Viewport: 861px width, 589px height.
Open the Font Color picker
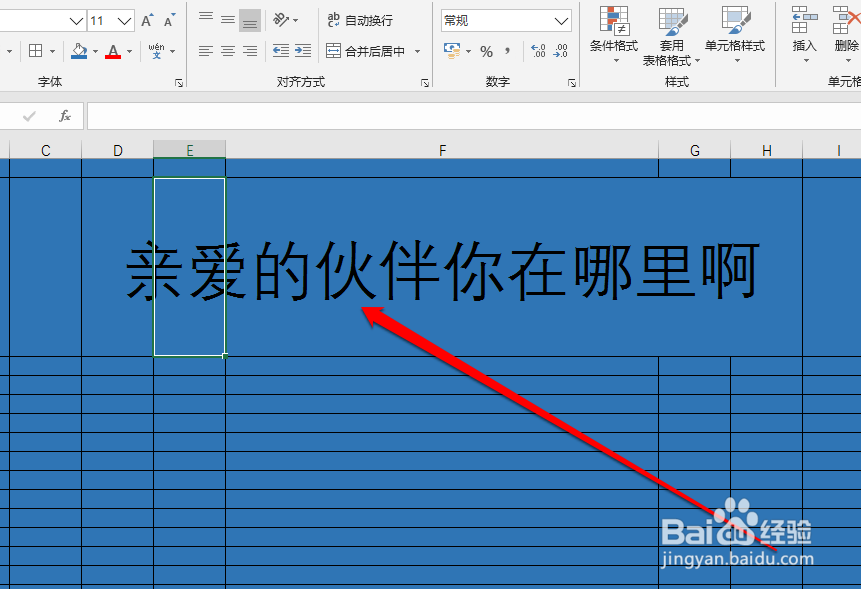point(129,51)
